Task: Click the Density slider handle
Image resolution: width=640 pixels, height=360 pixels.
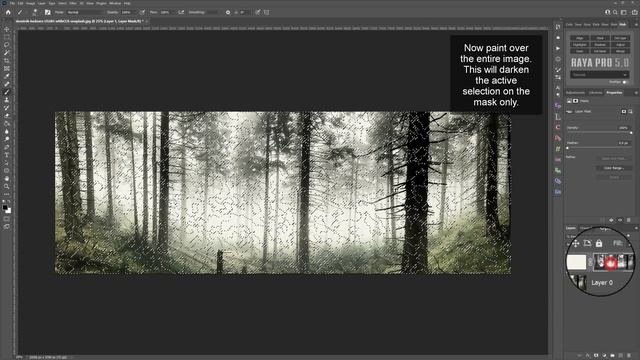Action: pos(631,133)
